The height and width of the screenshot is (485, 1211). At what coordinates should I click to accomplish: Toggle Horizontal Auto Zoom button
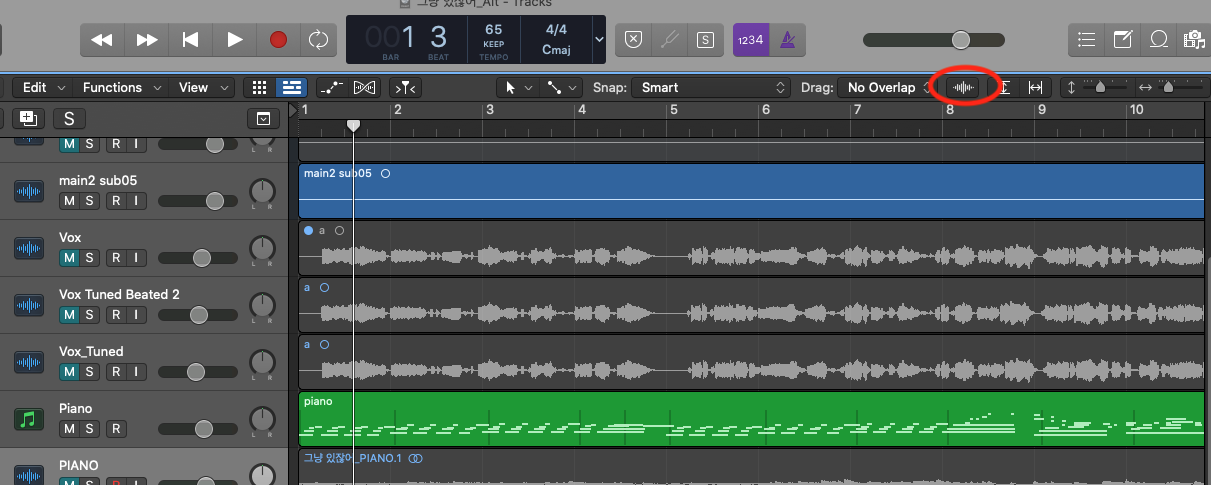tap(1036, 88)
